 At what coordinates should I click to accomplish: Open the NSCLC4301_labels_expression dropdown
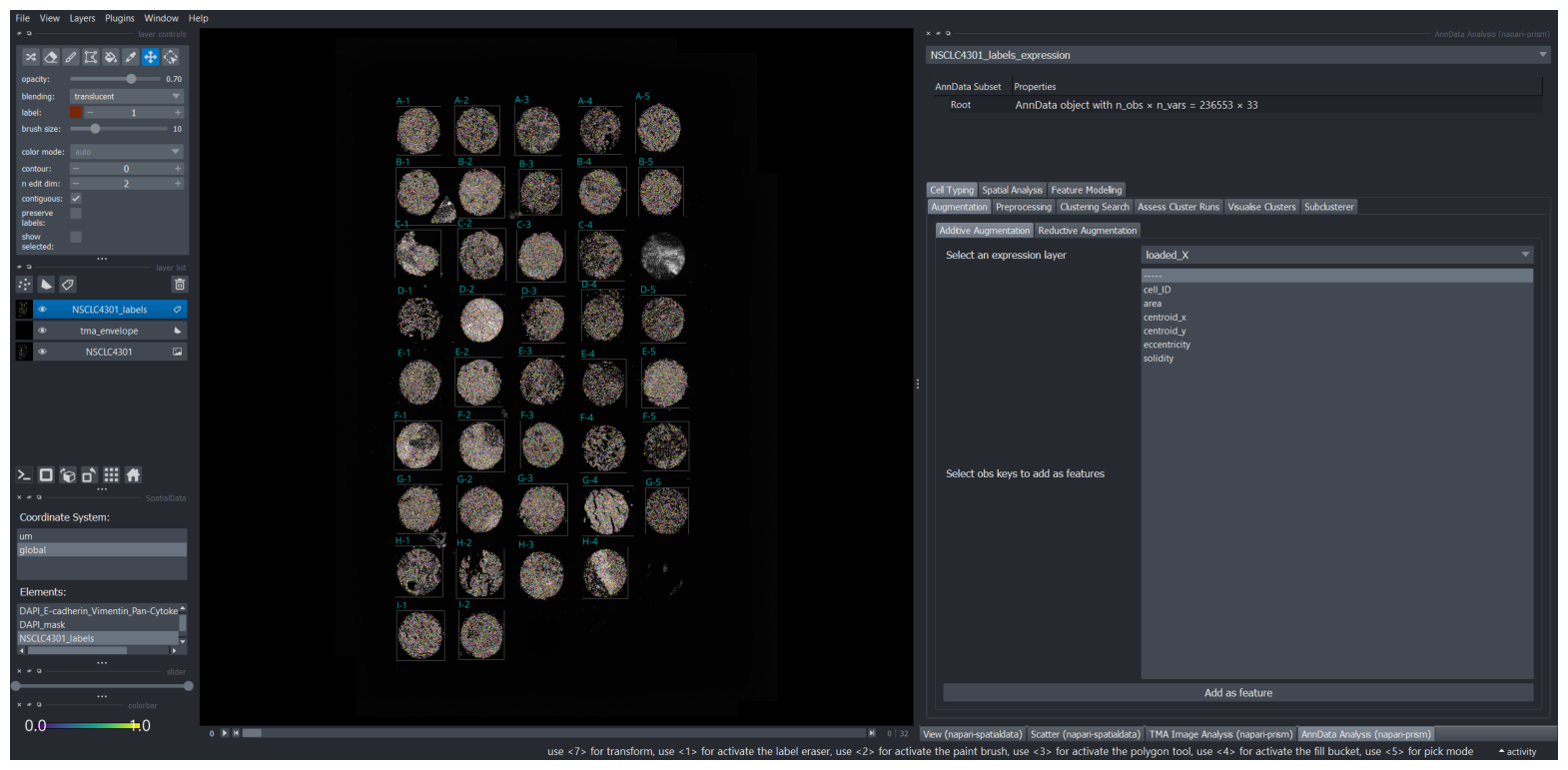point(1237,55)
